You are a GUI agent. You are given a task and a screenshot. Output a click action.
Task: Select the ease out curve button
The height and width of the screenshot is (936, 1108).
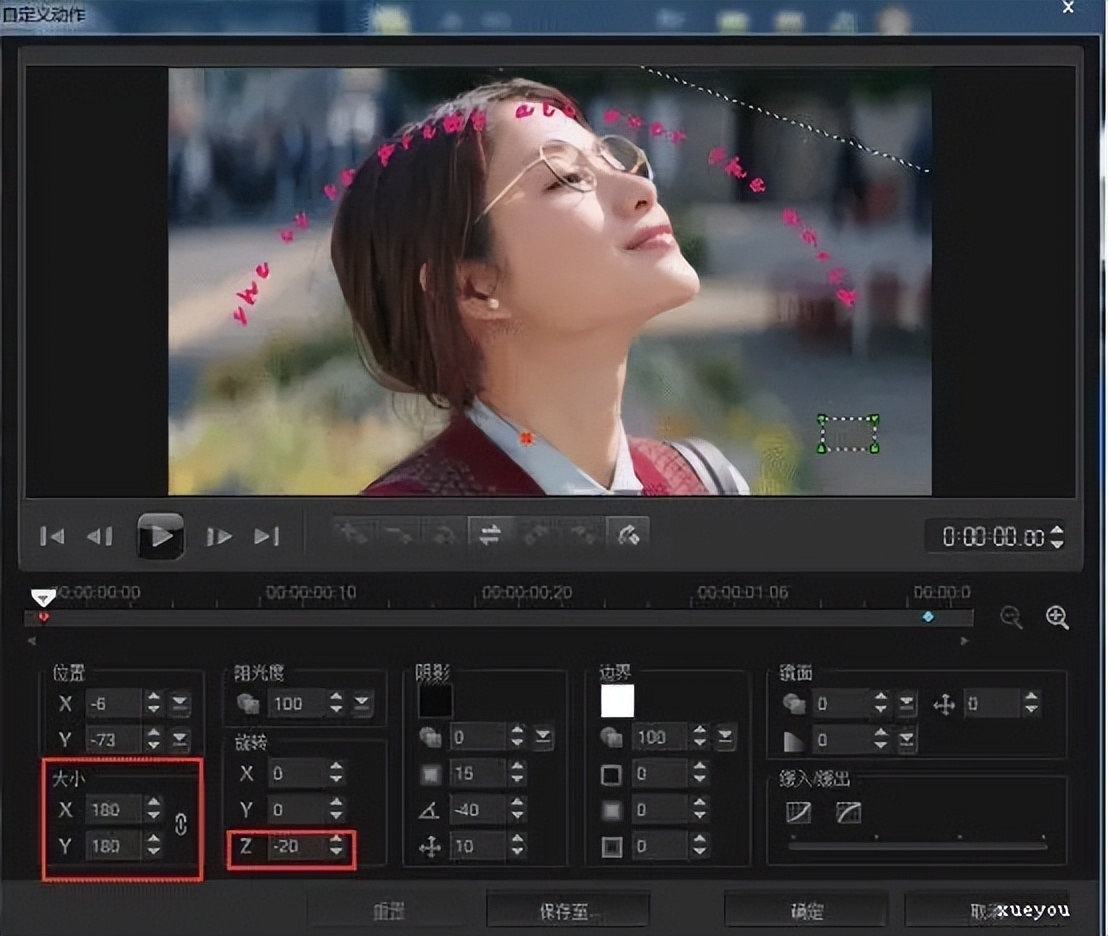click(848, 812)
